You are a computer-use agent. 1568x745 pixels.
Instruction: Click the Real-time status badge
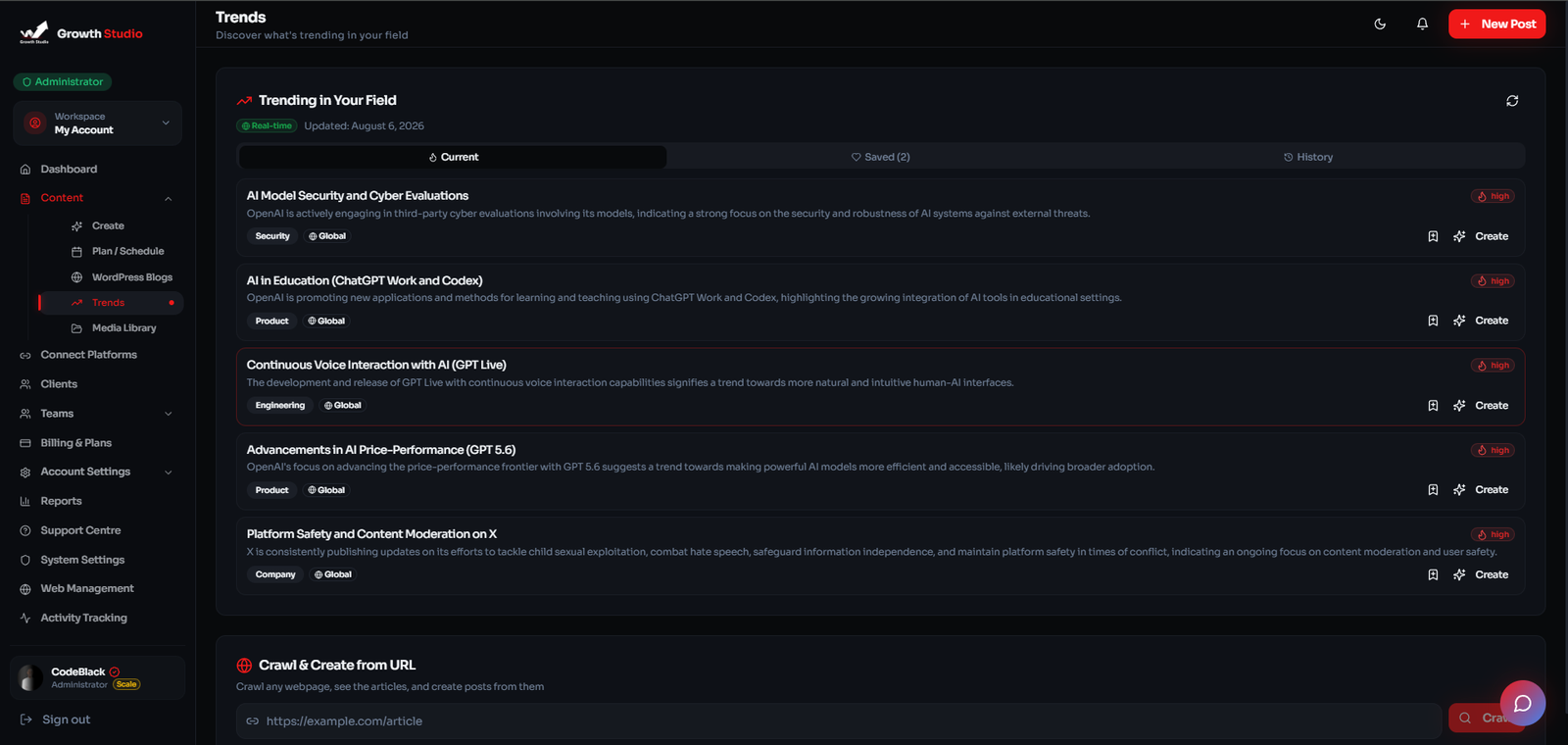pos(267,125)
